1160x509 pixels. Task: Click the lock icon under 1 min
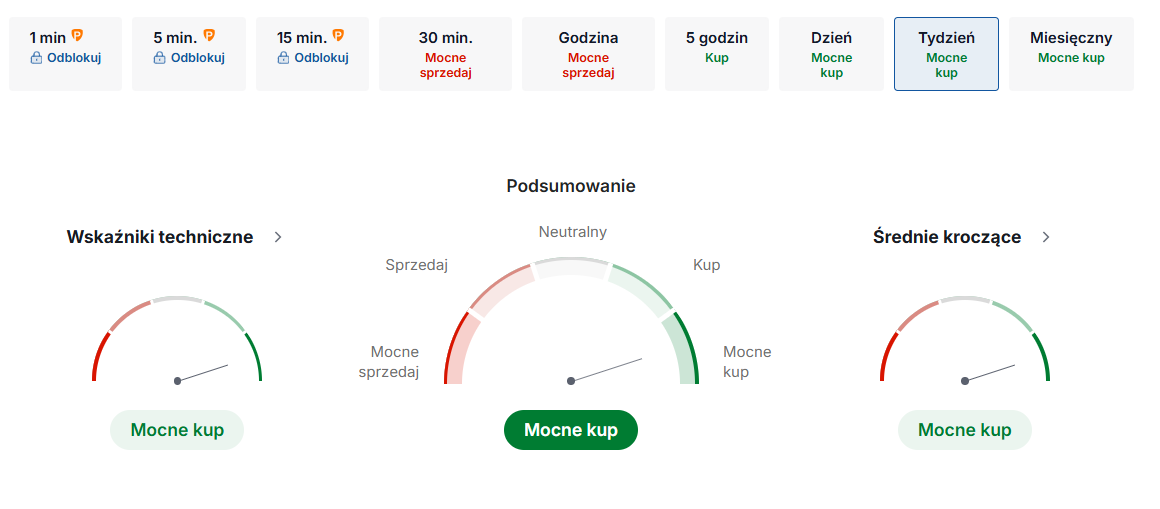37,58
